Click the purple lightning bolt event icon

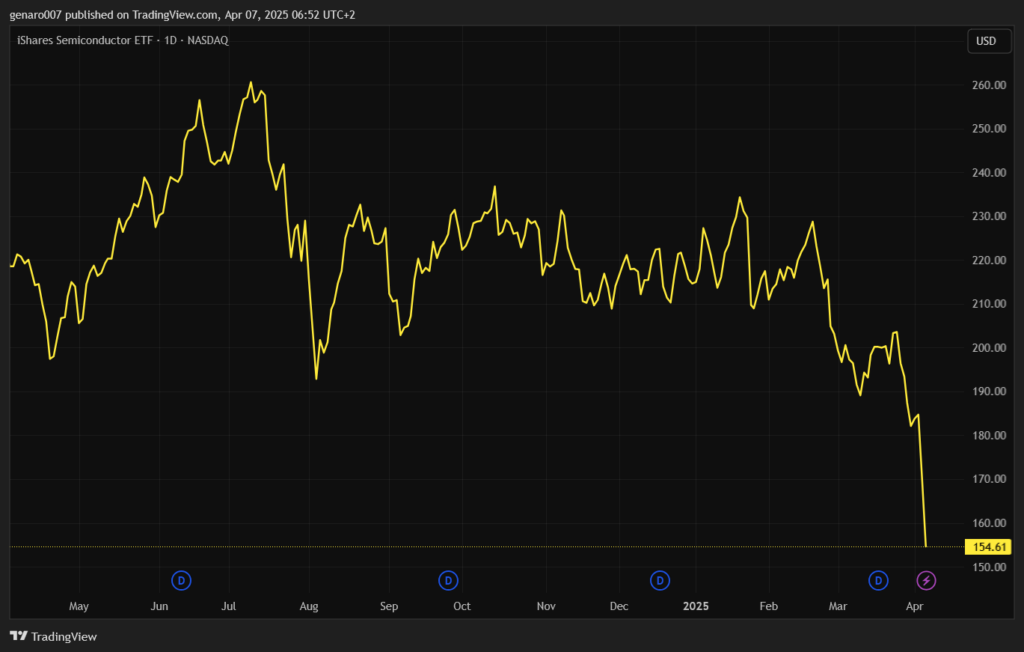point(927,580)
